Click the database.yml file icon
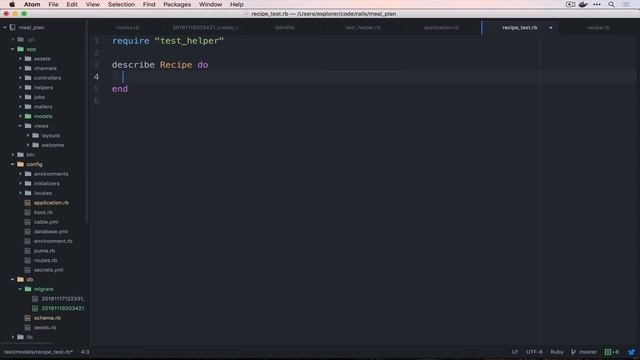 click(27, 231)
